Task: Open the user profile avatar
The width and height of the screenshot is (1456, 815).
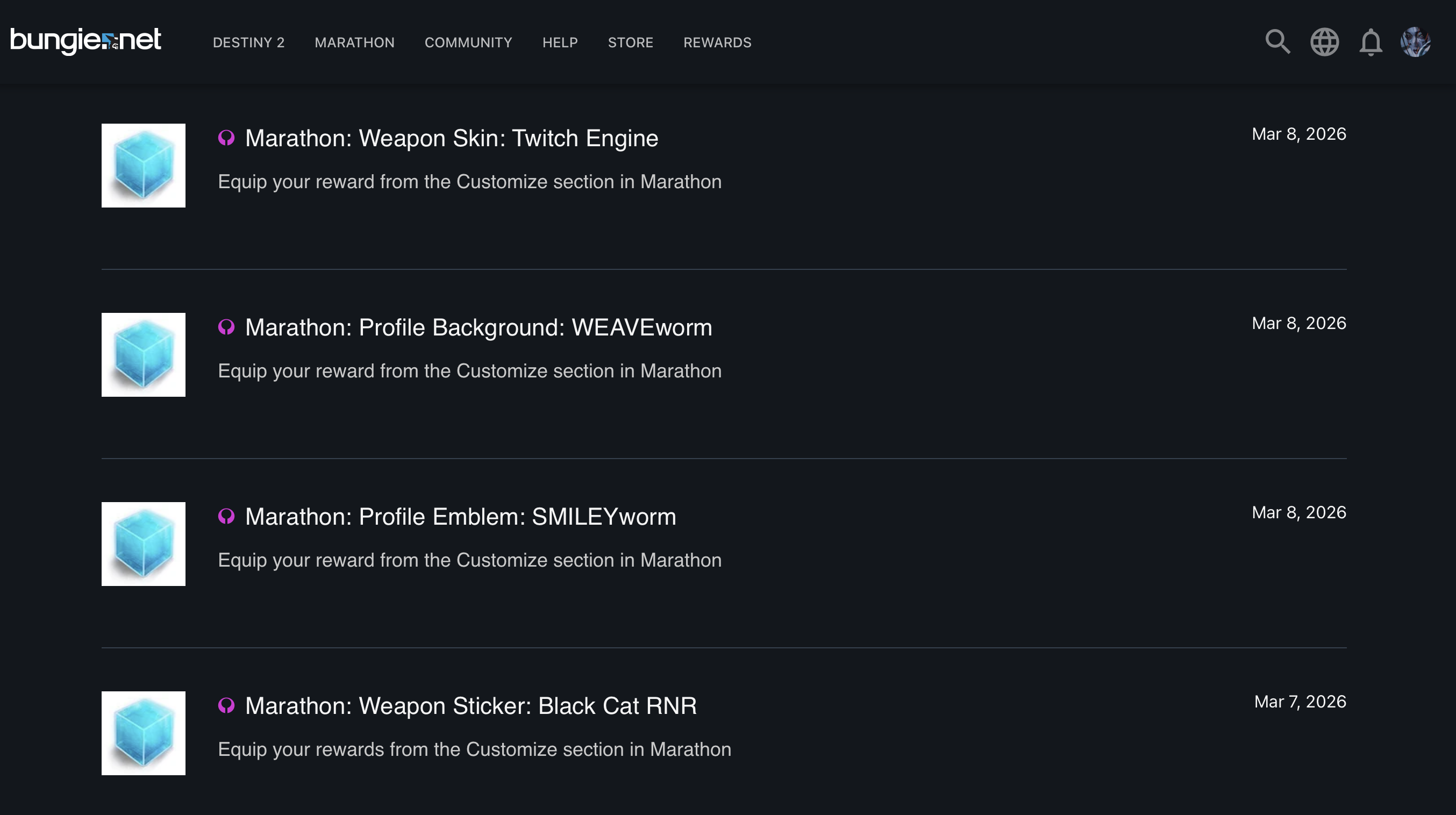Action: pos(1416,42)
